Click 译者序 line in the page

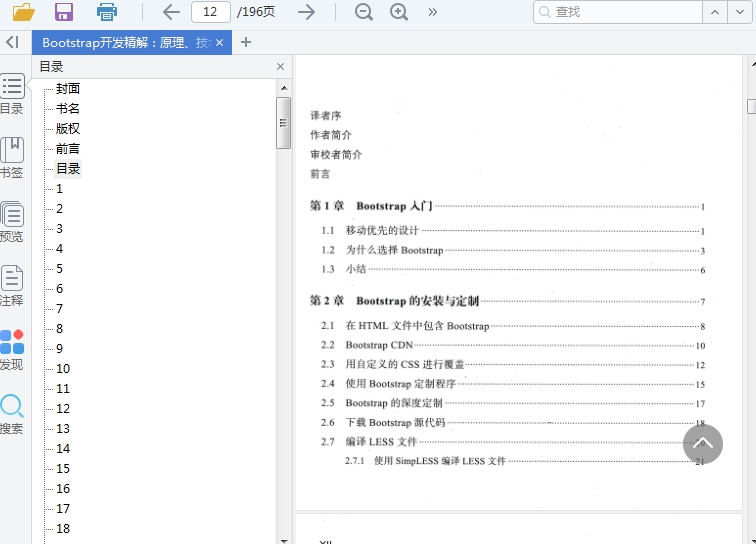tap(325, 116)
